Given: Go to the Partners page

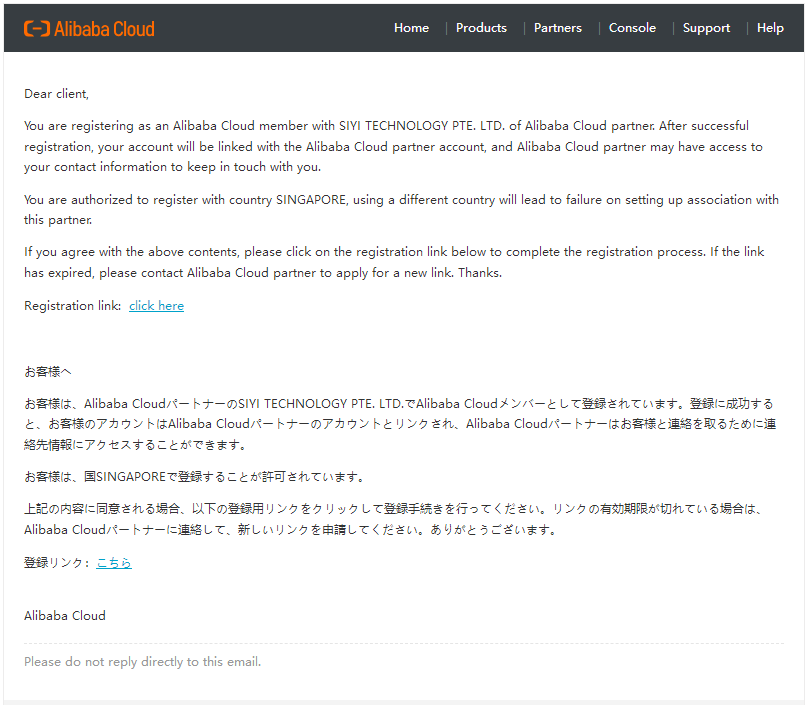Looking at the screenshot, I should pos(558,28).
